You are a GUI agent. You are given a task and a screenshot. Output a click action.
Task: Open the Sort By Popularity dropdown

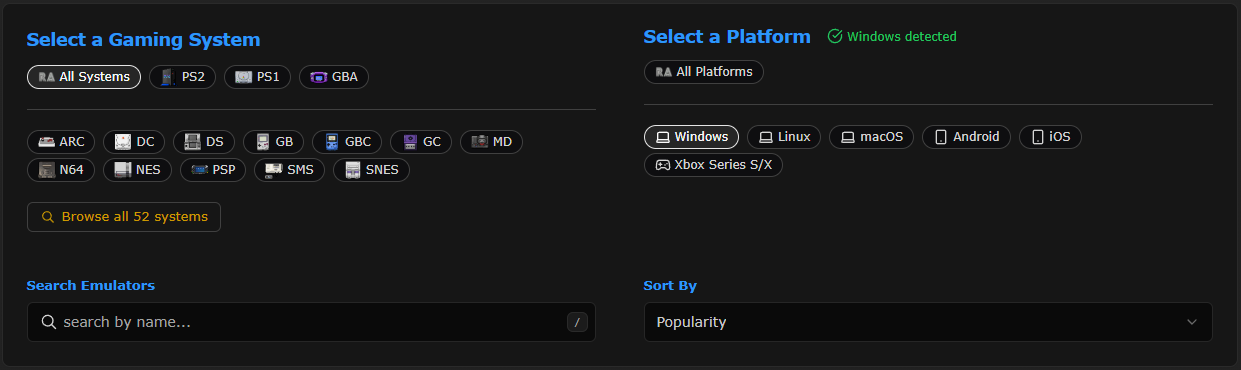928,322
